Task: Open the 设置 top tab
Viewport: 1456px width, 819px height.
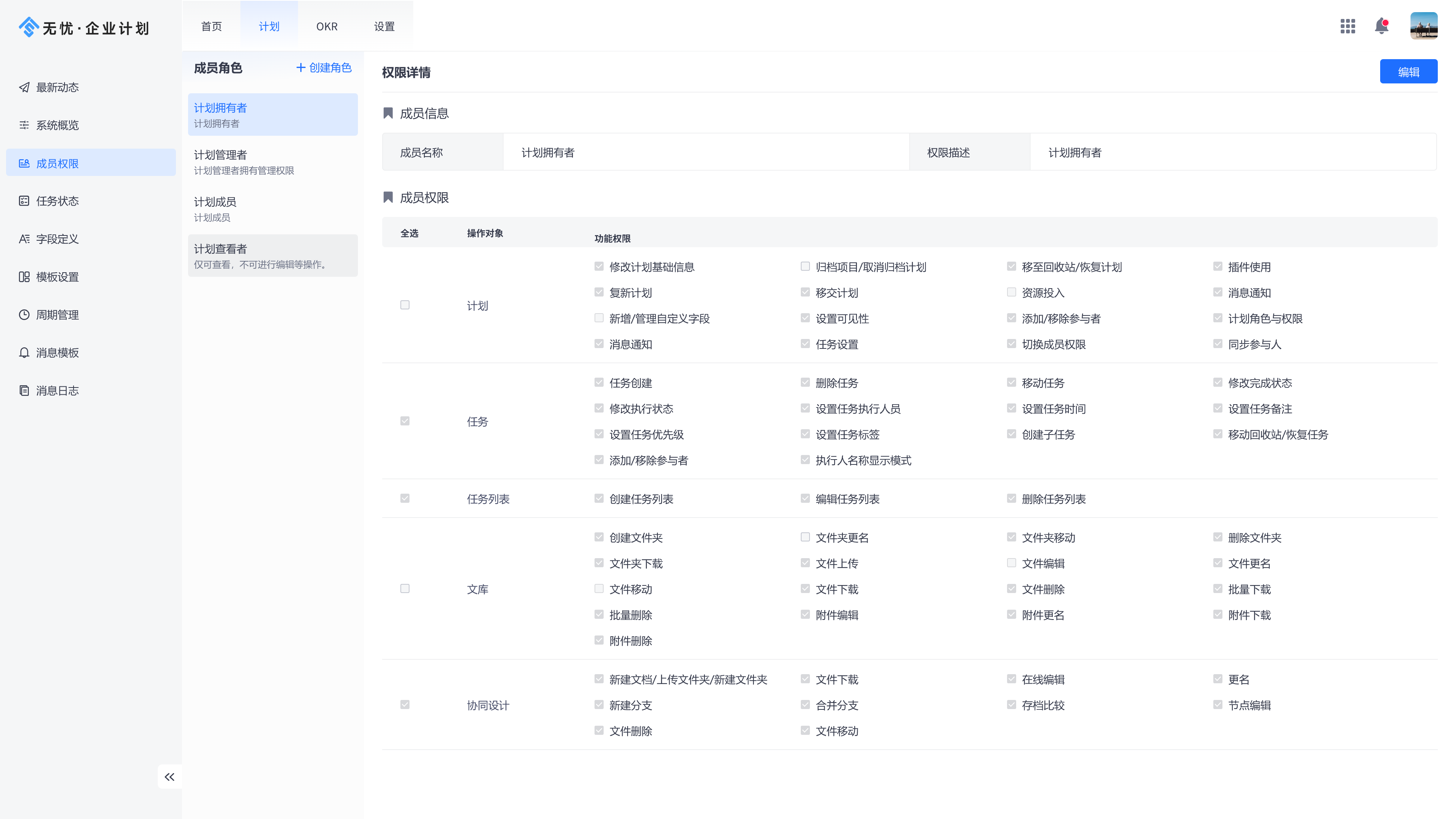Action: [x=384, y=27]
